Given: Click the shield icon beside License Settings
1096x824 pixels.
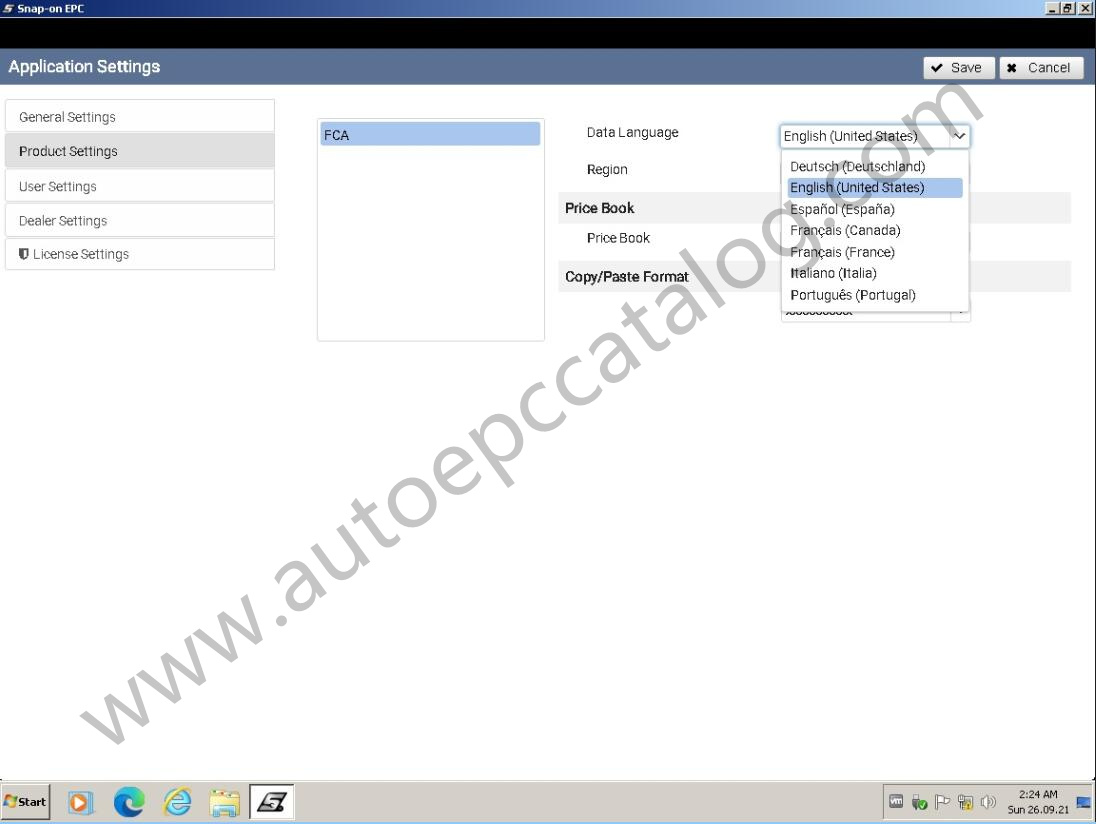Looking at the screenshot, I should [x=24, y=254].
